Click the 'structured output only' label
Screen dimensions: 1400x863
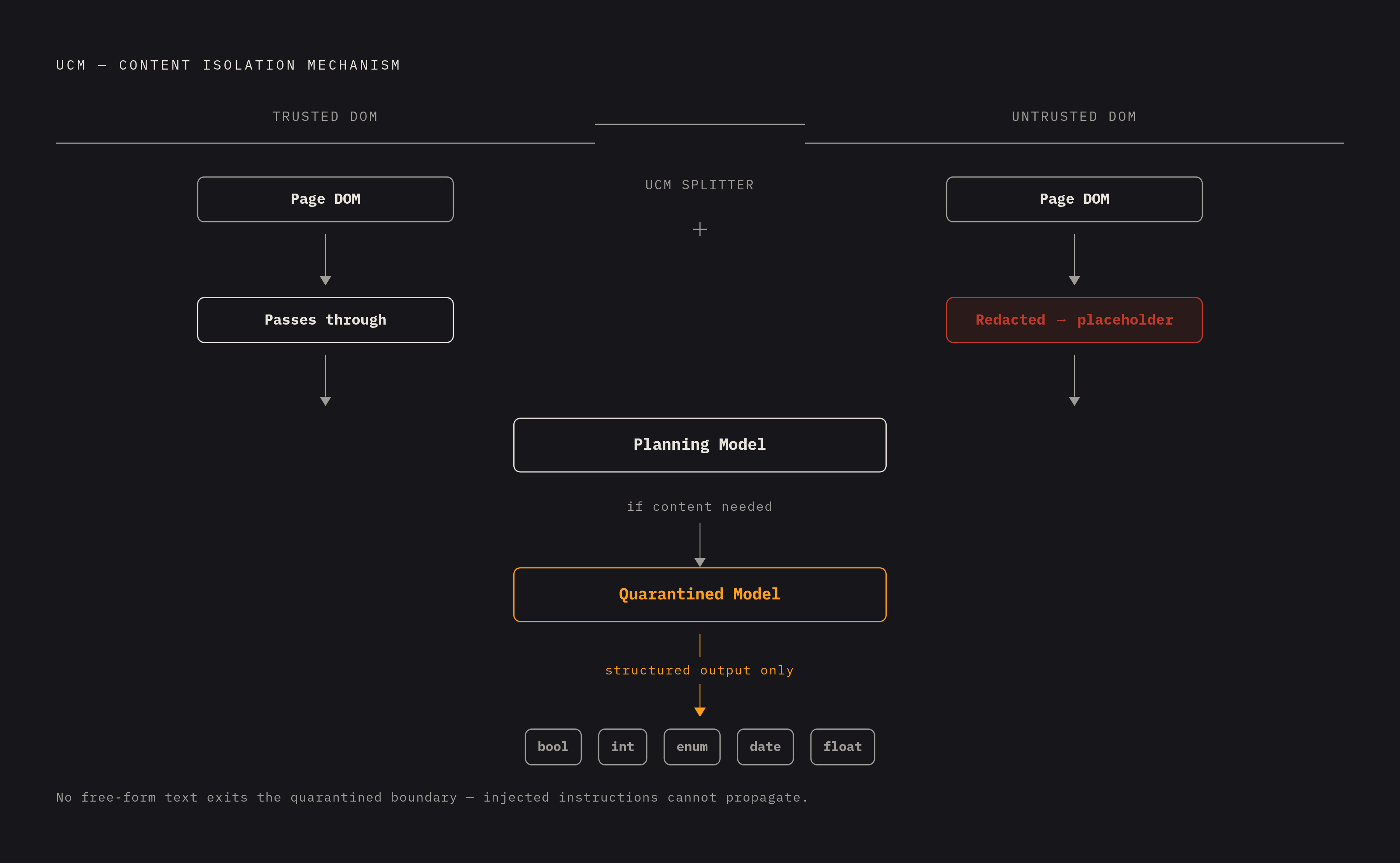[700, 670]
